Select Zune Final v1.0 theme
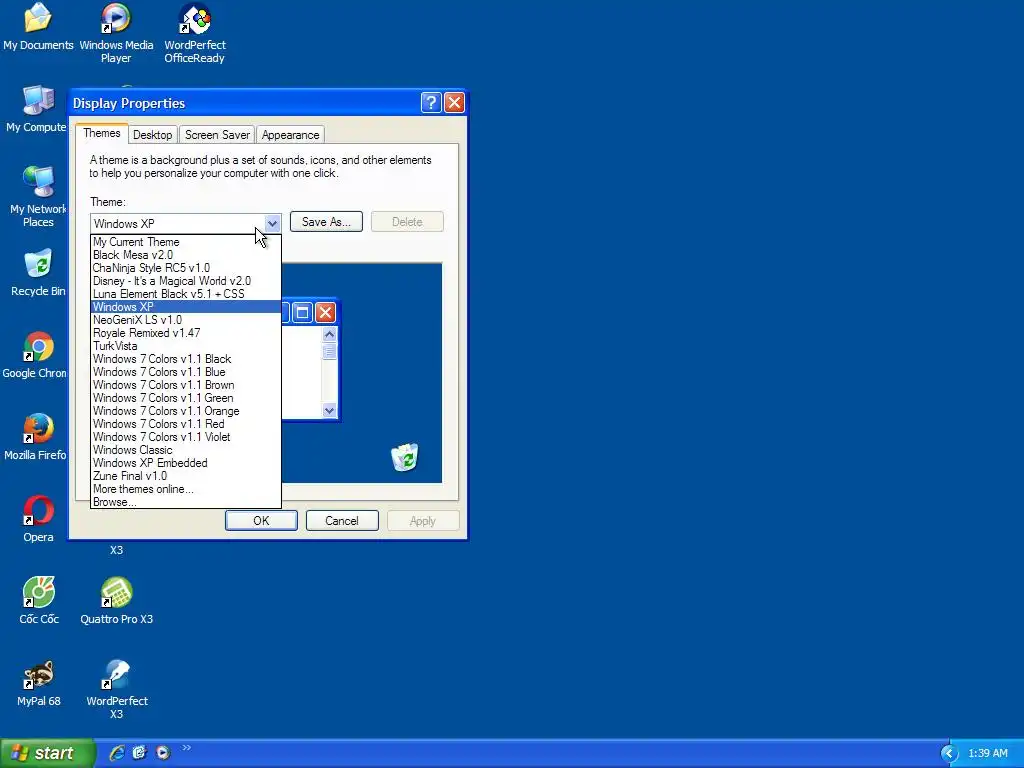Viewport: 1024px width, 768px height. [185, 476]
